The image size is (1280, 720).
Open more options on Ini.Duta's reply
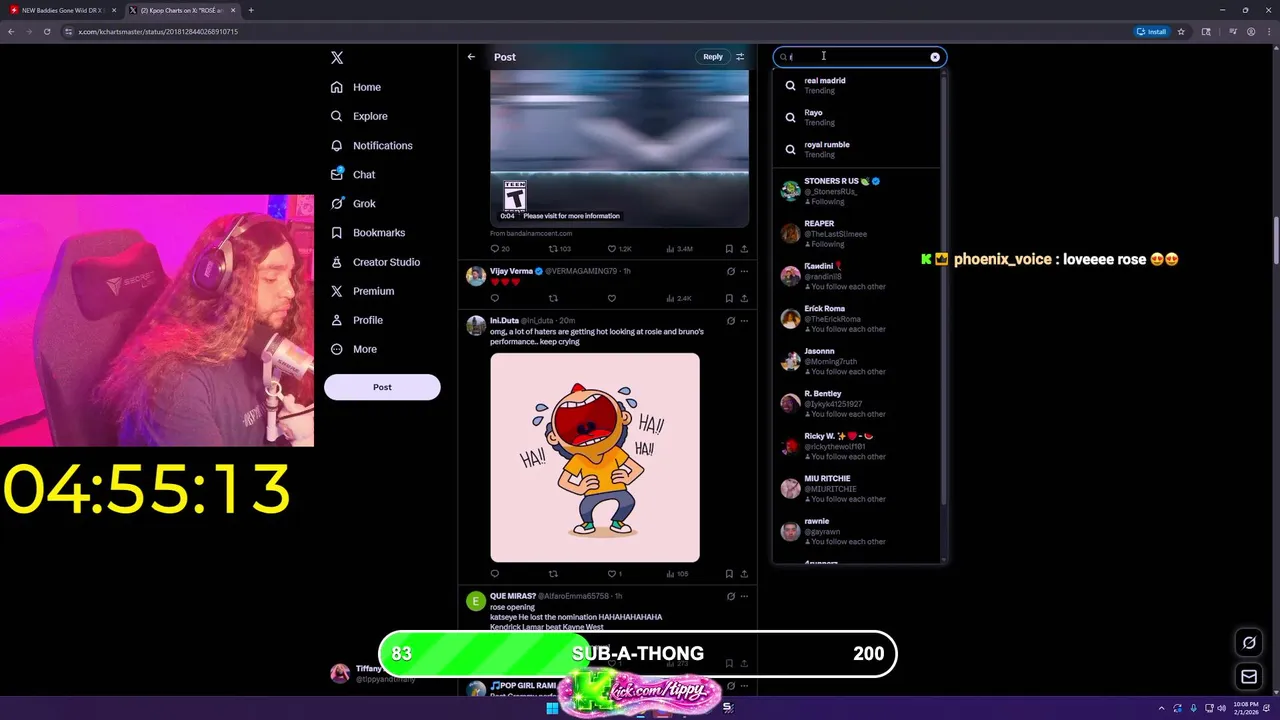click(x=744, y=321)
